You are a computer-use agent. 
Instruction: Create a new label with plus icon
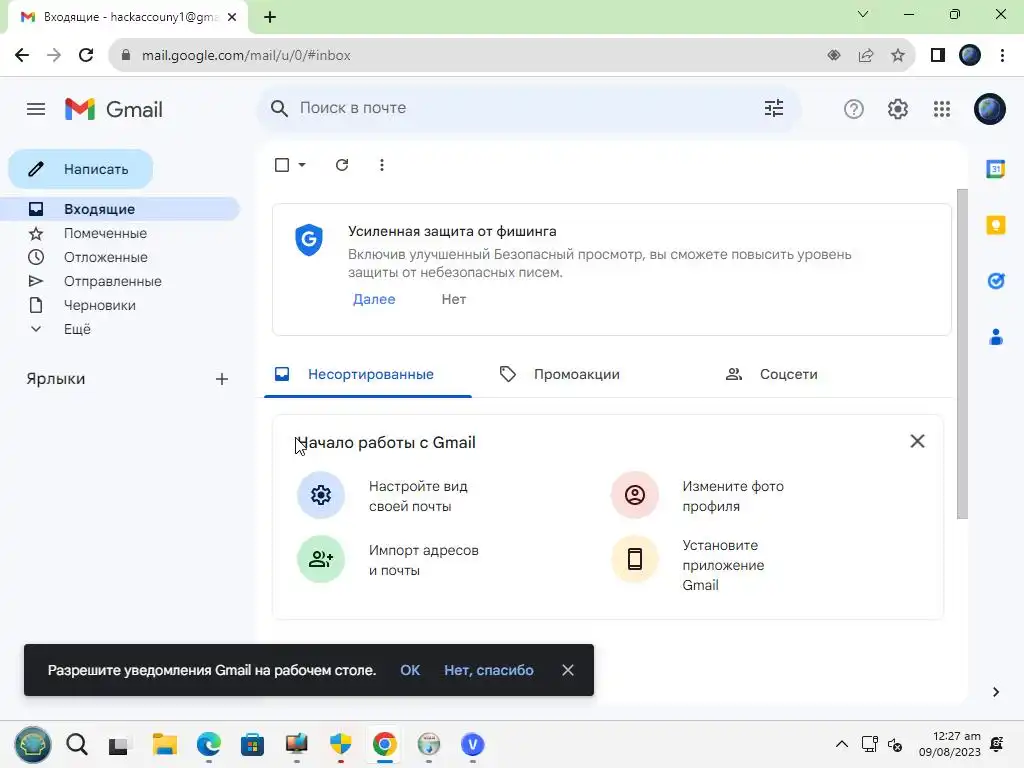pos(221,379)
